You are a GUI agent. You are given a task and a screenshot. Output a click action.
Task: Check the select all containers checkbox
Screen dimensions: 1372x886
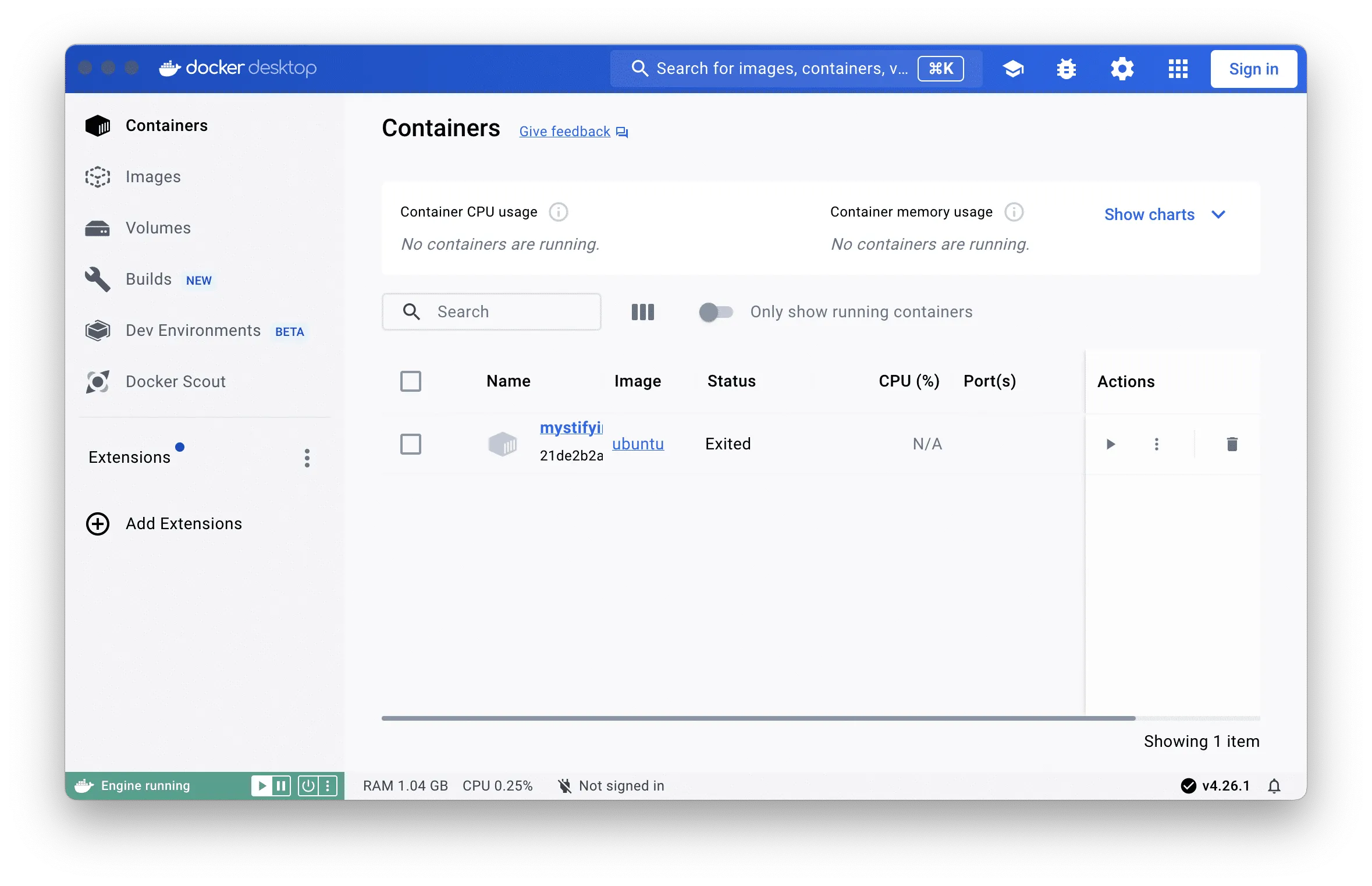pyautogui.click(x=410, y=382)
